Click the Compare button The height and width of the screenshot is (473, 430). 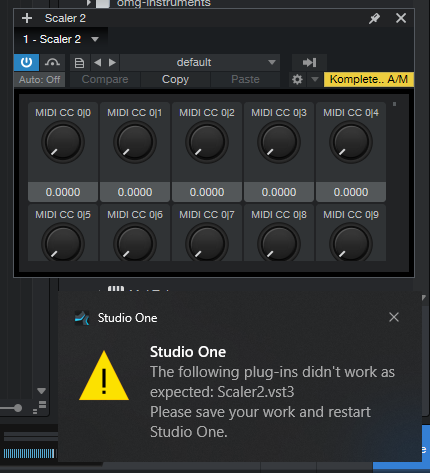click(x=105, y=79)
